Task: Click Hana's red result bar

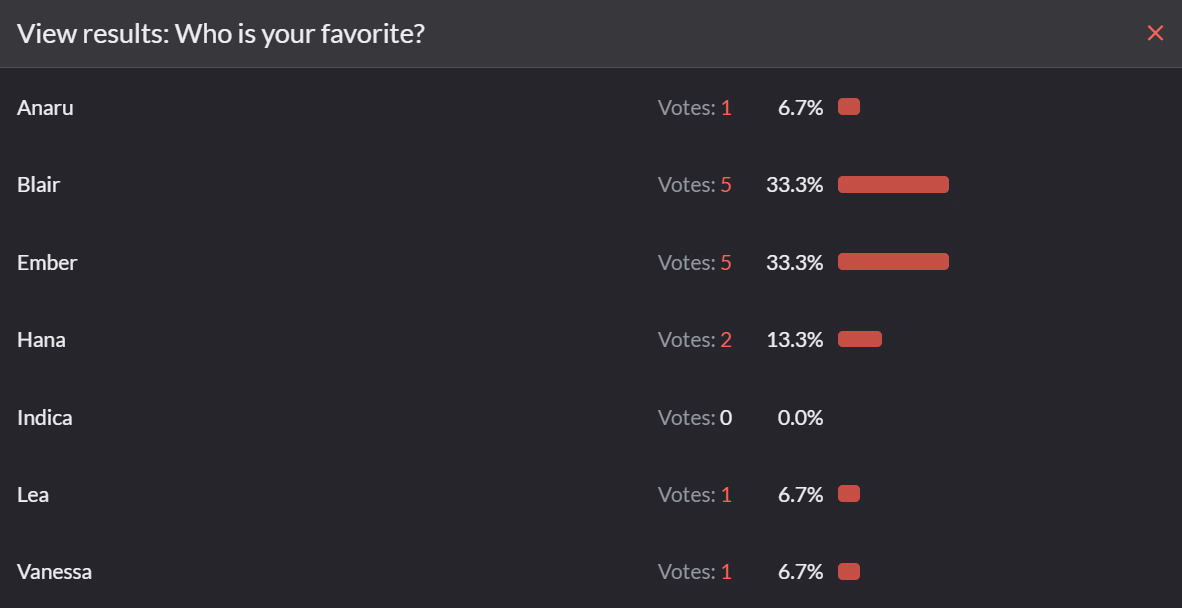Action: [860, 339]
